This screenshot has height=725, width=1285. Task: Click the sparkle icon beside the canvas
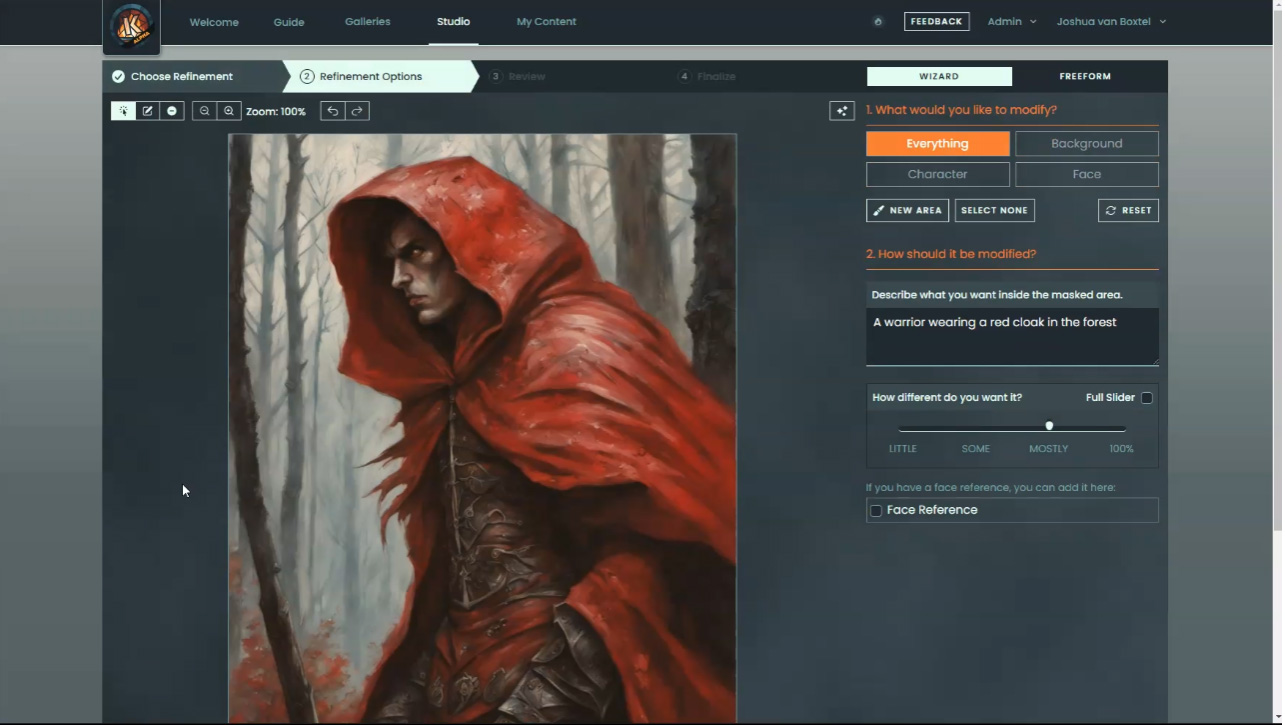point(842,111)
